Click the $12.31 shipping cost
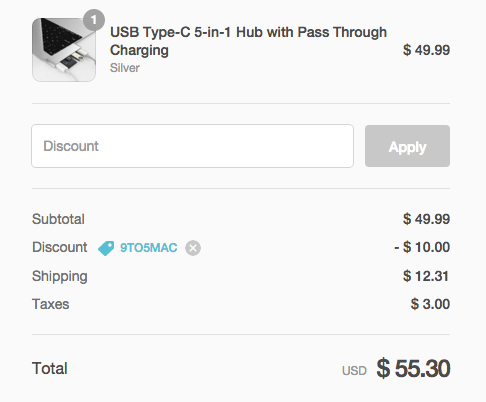 [426, 276]
